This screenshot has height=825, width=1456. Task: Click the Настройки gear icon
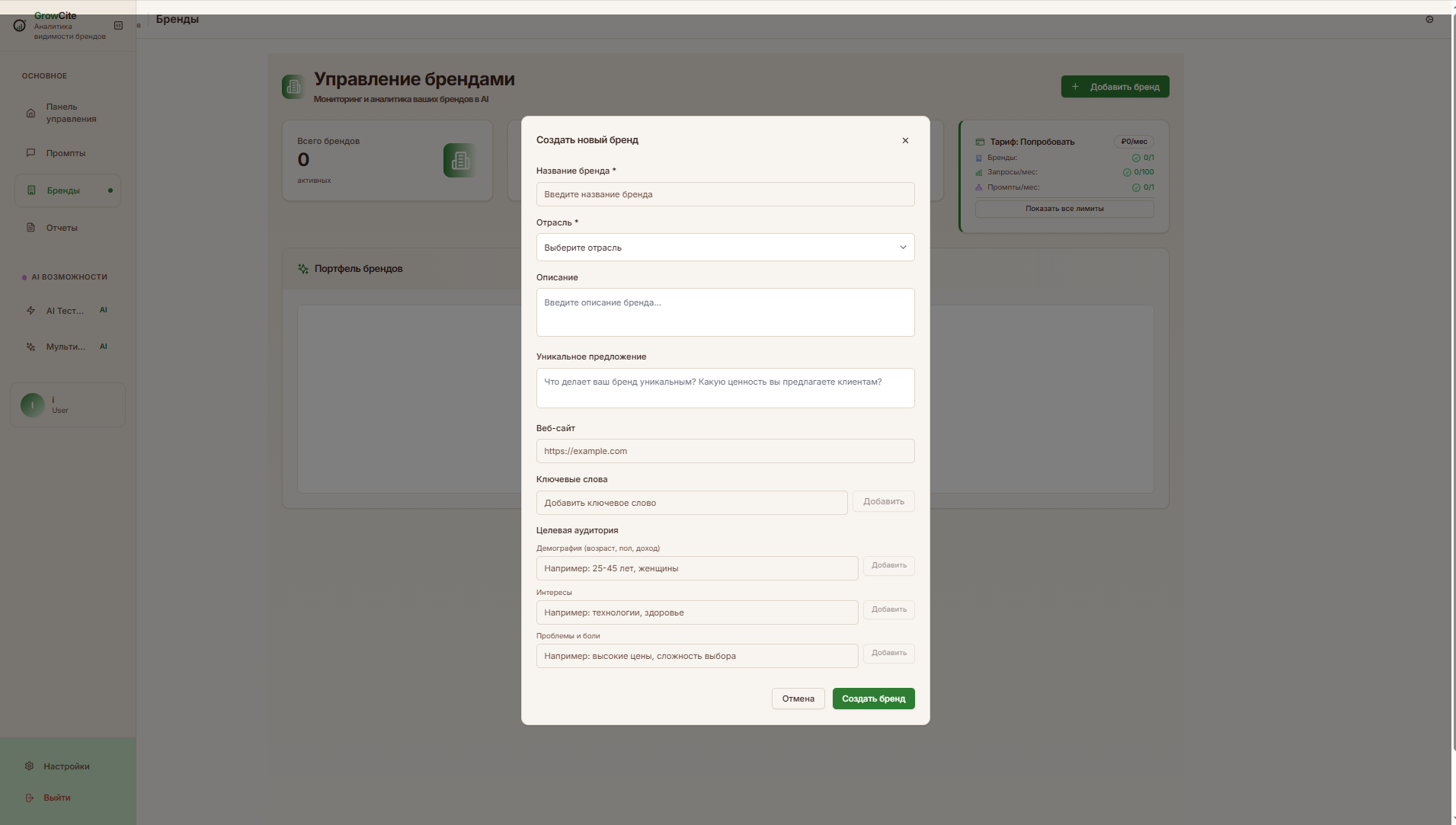(x=30, y=766)
